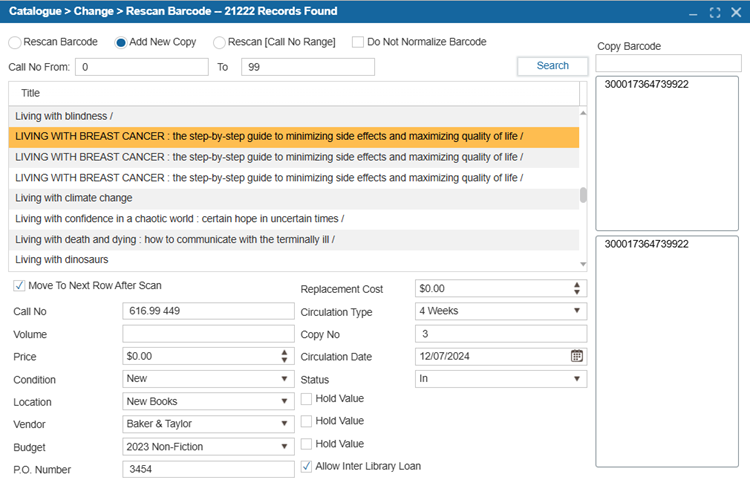Toggle Move To Next Row After Scan

[x=19, y=285]
